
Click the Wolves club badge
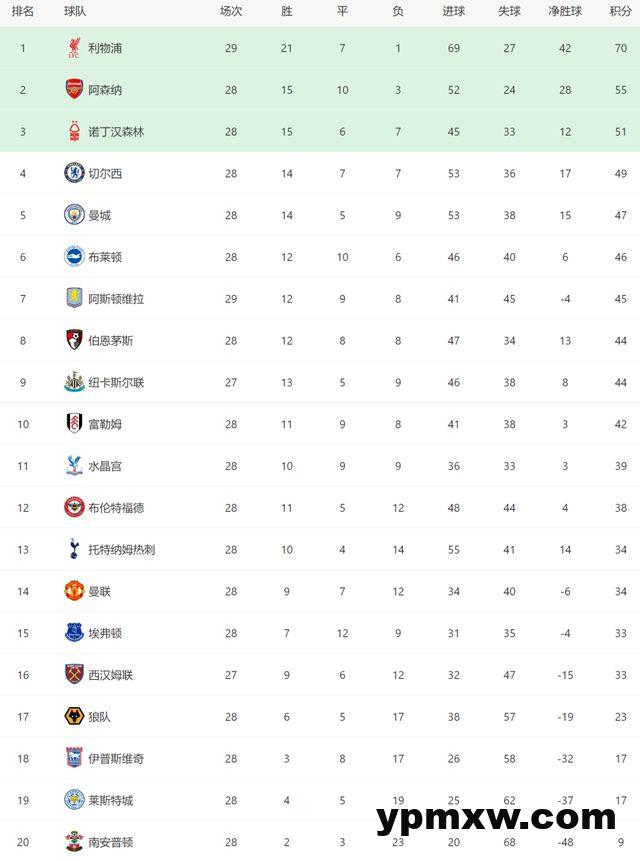coord(74,716)
